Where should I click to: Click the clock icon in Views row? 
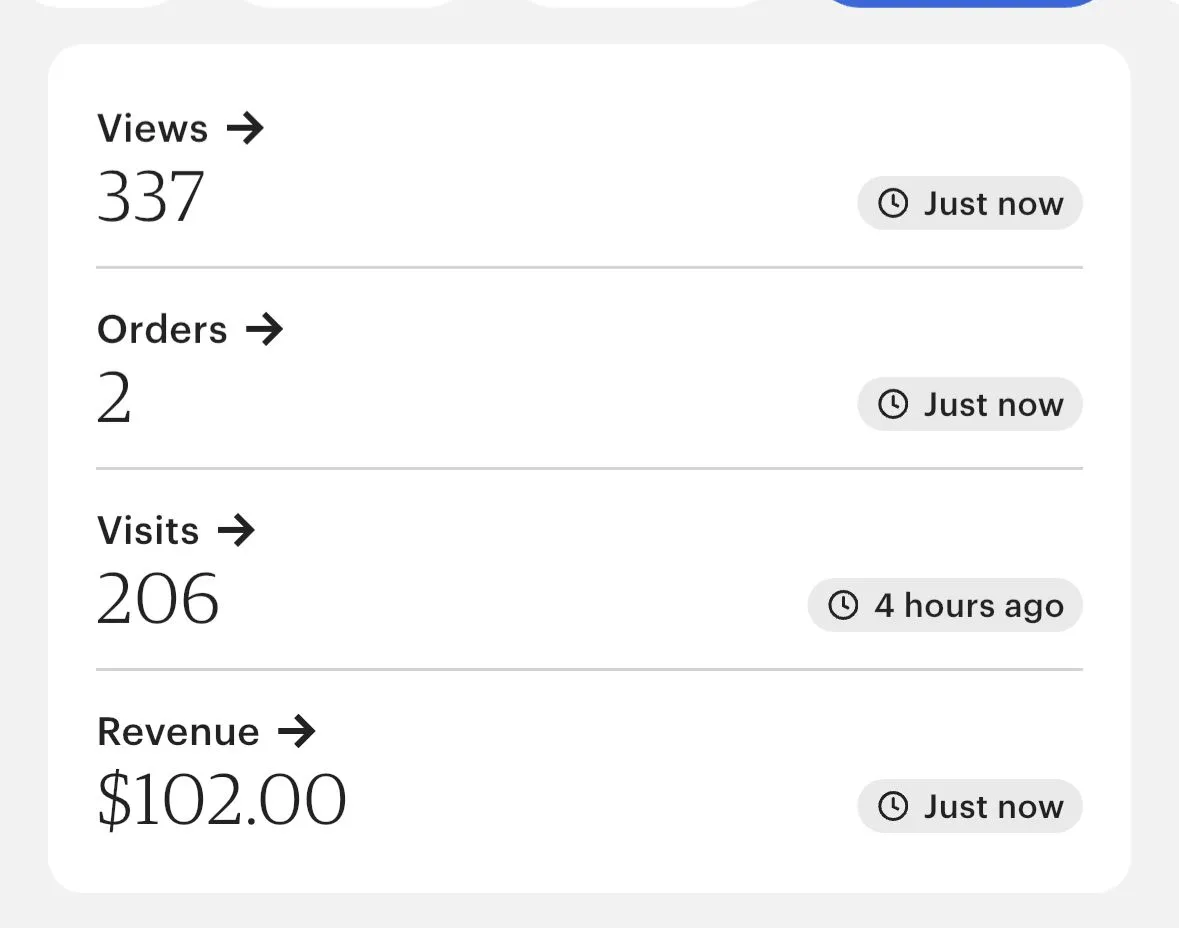[892, 204]
